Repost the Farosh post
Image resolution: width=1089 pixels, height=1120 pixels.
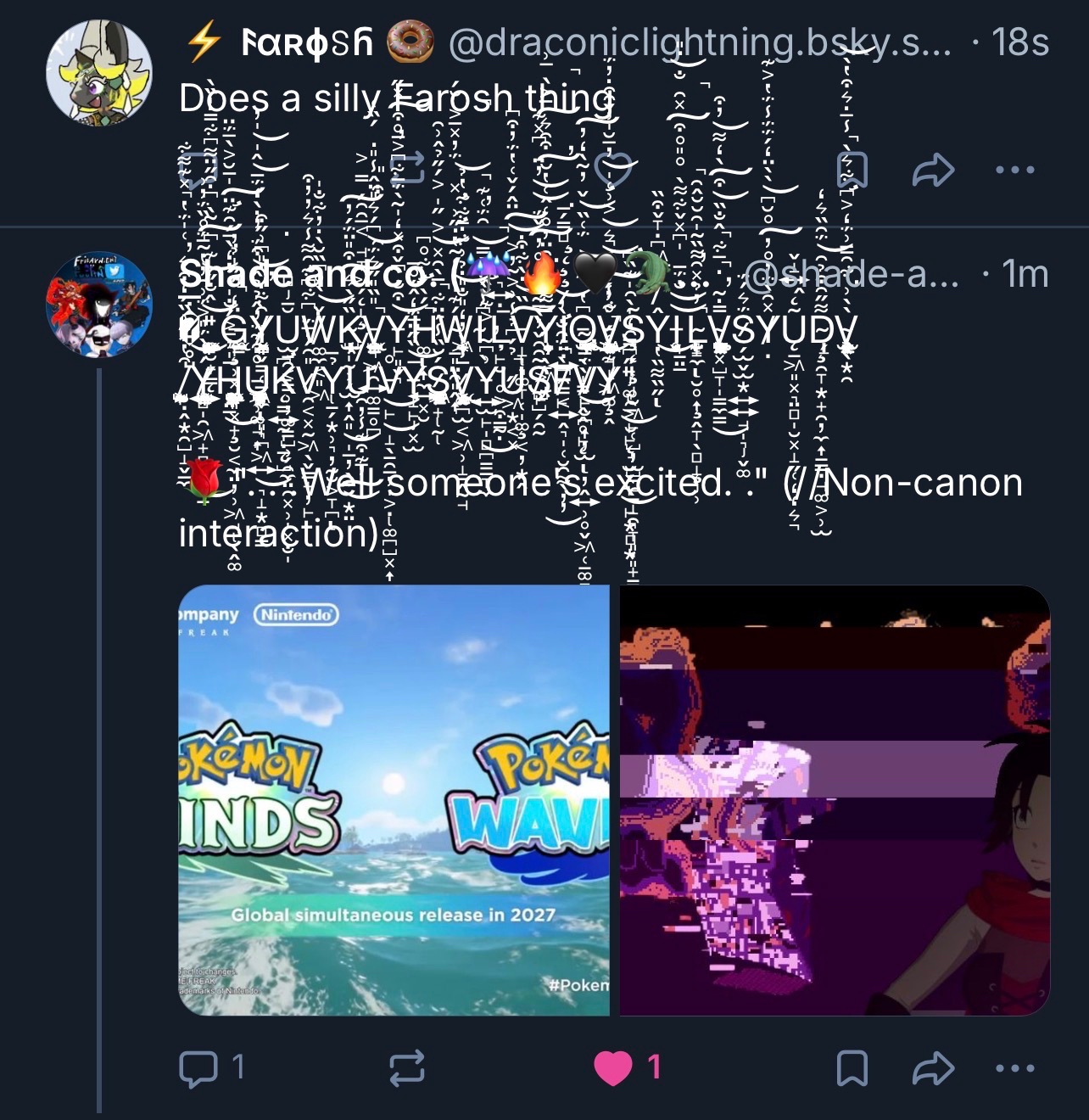point(406,170)
